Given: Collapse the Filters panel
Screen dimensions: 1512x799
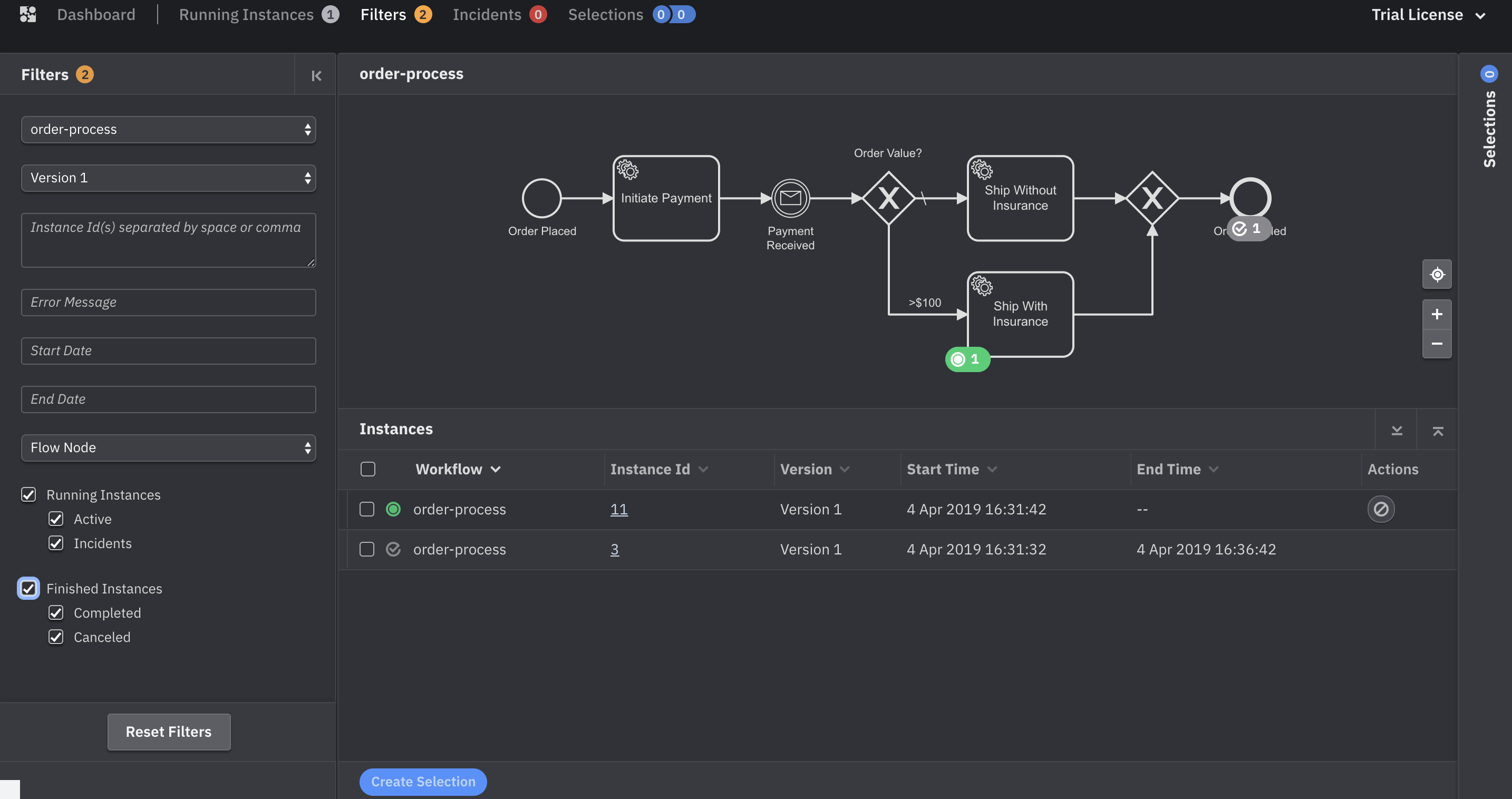Looking at the screenshot, I should click(x=316, y=75).
